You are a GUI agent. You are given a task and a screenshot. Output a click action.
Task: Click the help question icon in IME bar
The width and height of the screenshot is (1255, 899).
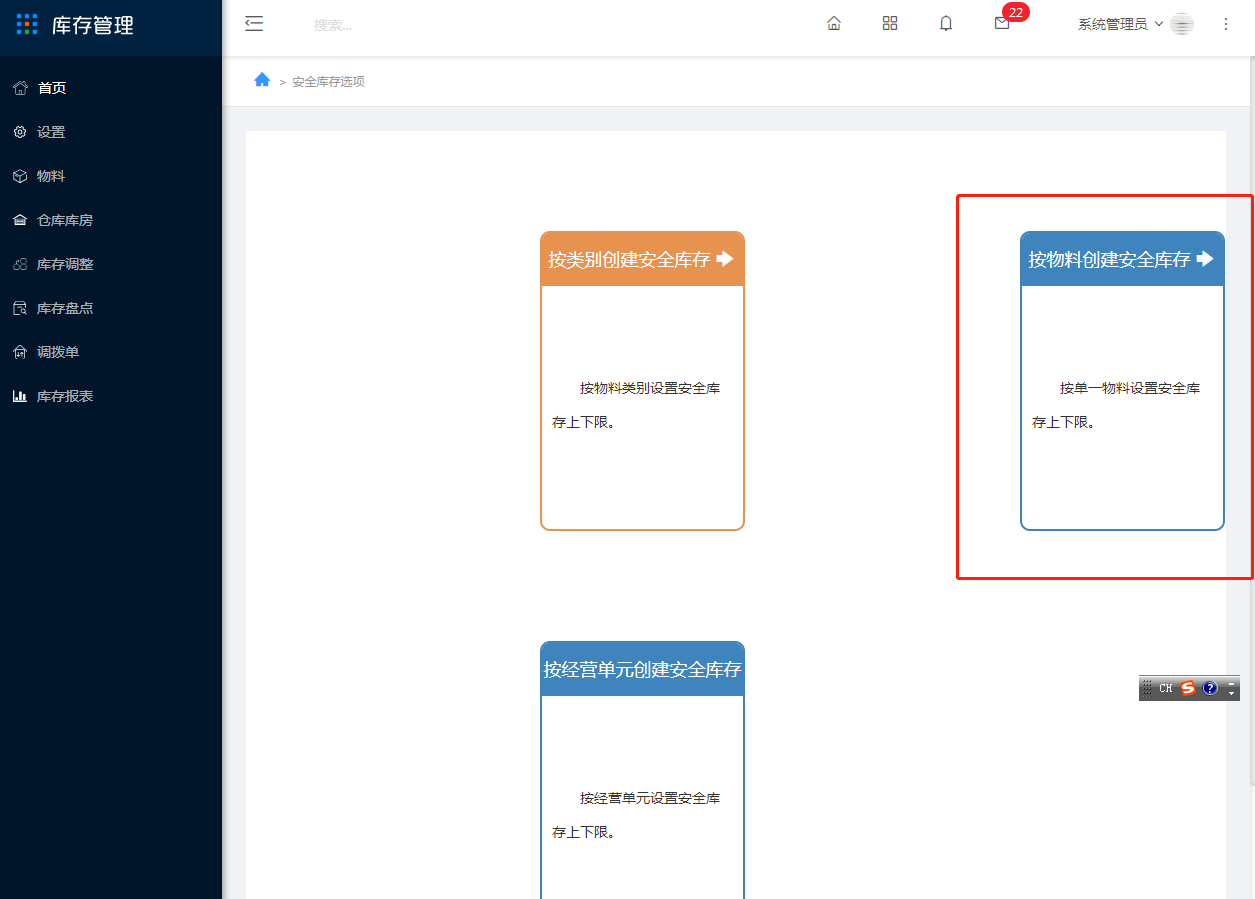tap(1210, 688)
